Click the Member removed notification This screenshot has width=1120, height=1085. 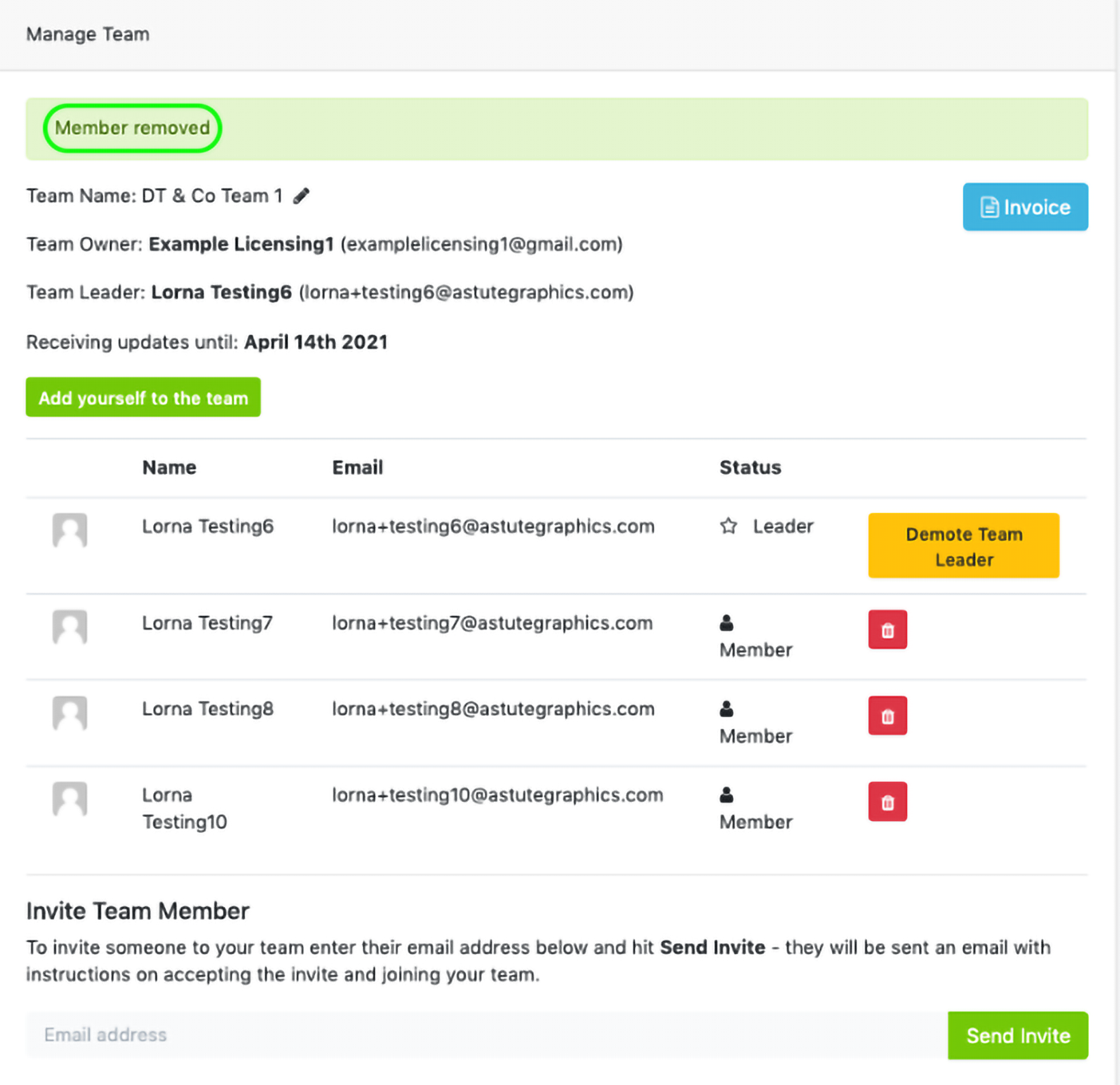pos(132,128)
